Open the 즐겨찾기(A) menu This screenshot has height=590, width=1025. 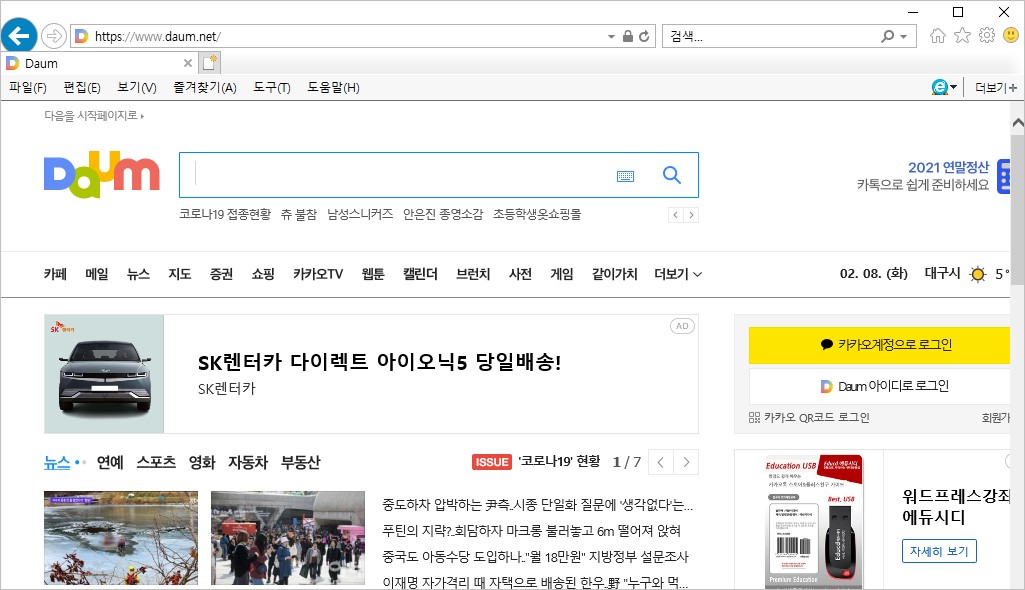point(205,88)
